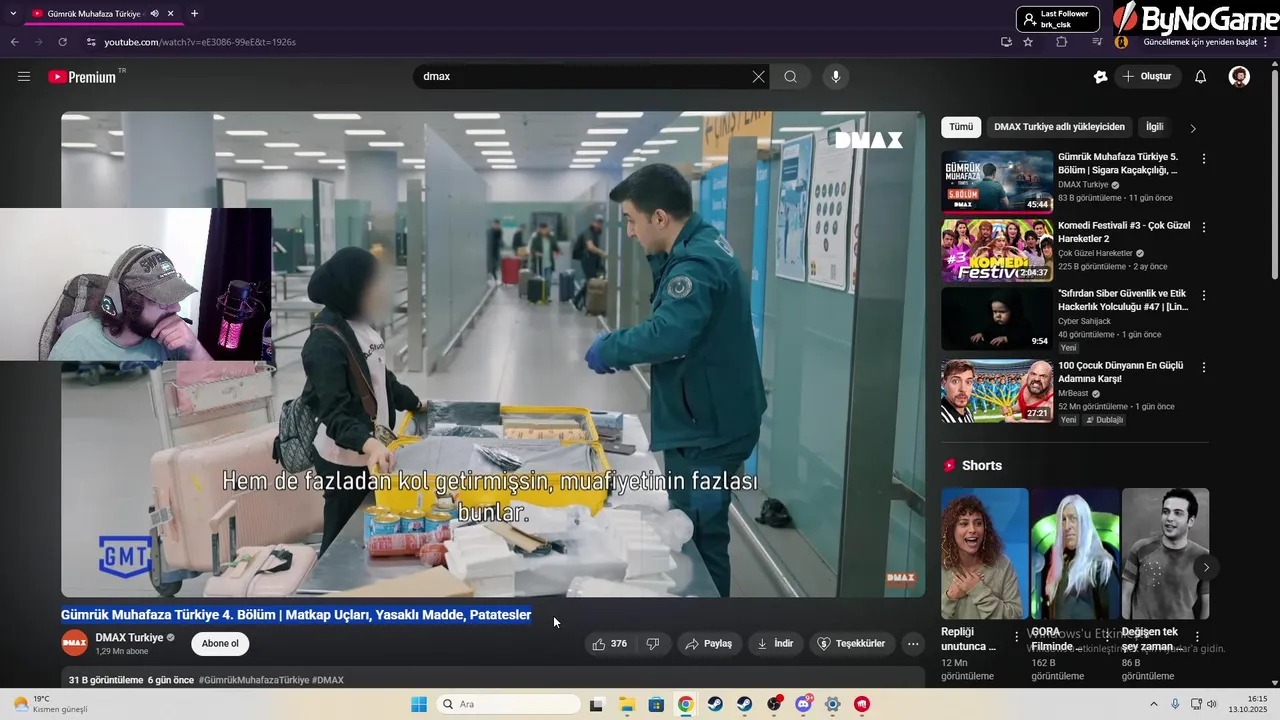This screenshot has width=1280, height=720.
Task: Dislike the video with thumbs down
Action: click(653, 644)
